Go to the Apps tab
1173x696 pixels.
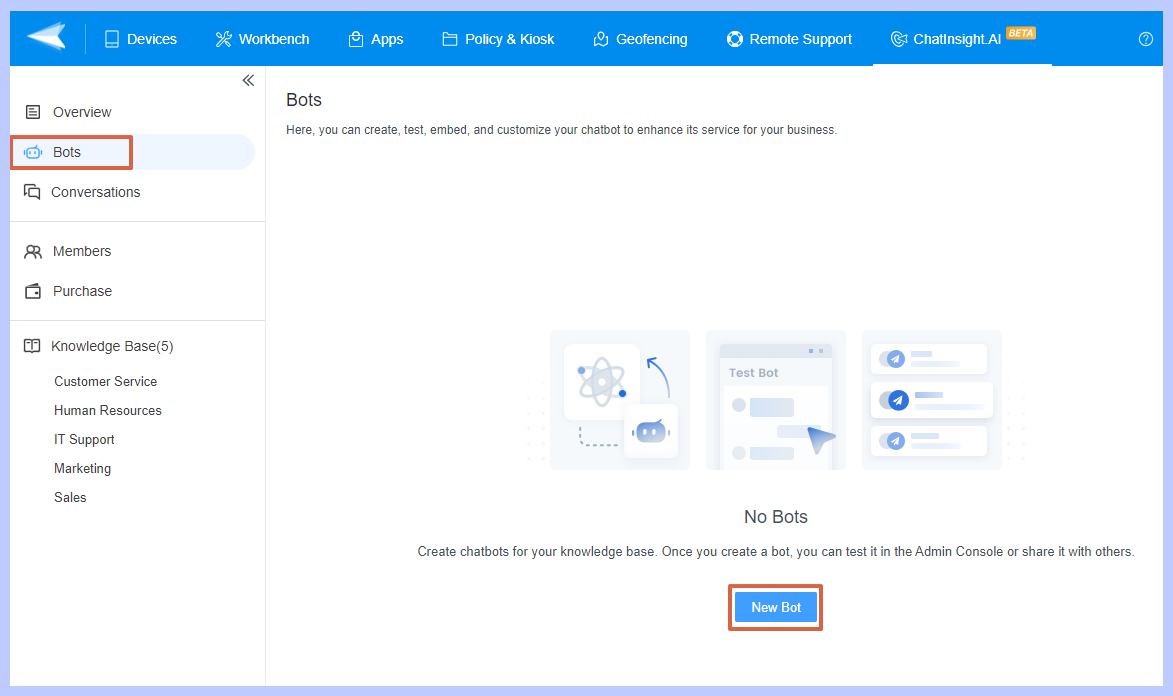(375, 39)
